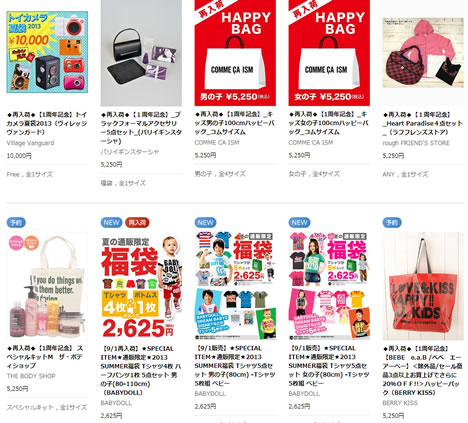This screenshot has height=423, width=468.
Task: Click the red 再入荷 badge on the BABYDOLL item
Action: click(x=137, y=222)
